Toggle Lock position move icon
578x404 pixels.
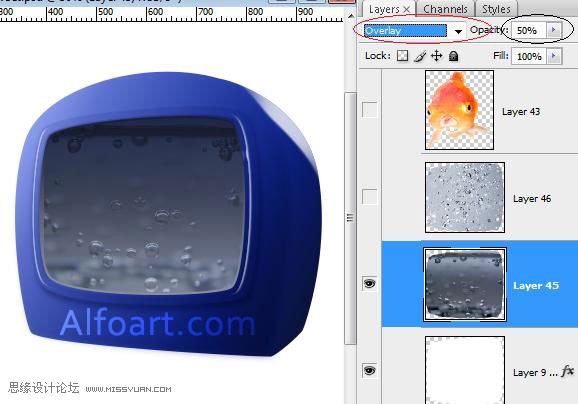click(437, 56)
